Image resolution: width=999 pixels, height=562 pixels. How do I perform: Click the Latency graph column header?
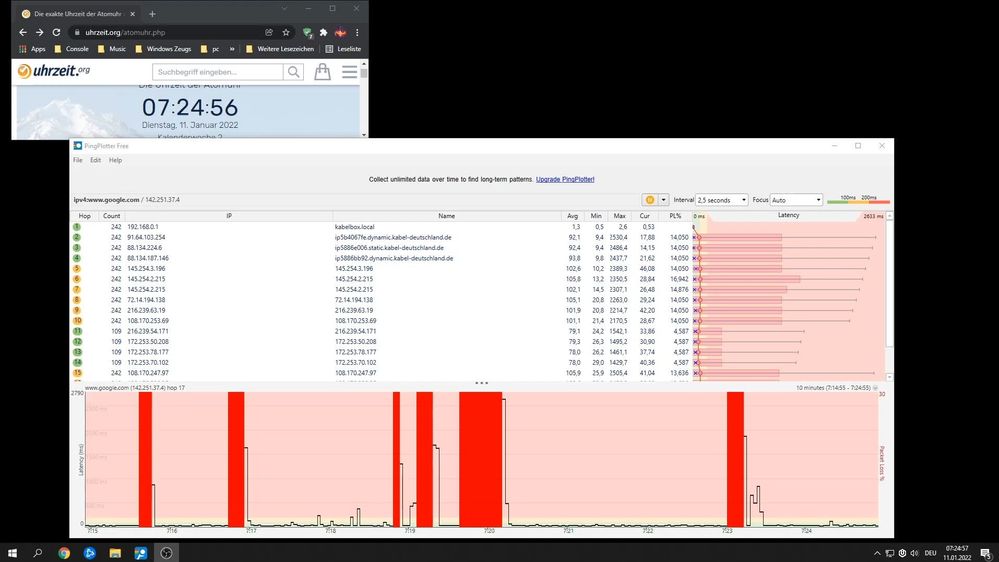click(x=788, y=215)
